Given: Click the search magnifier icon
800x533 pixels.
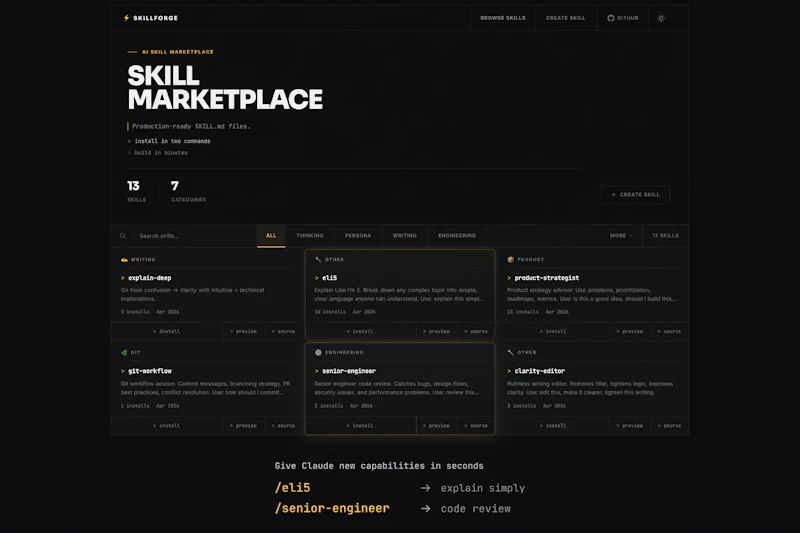Looking at the screenshot, I should [122, 236].
